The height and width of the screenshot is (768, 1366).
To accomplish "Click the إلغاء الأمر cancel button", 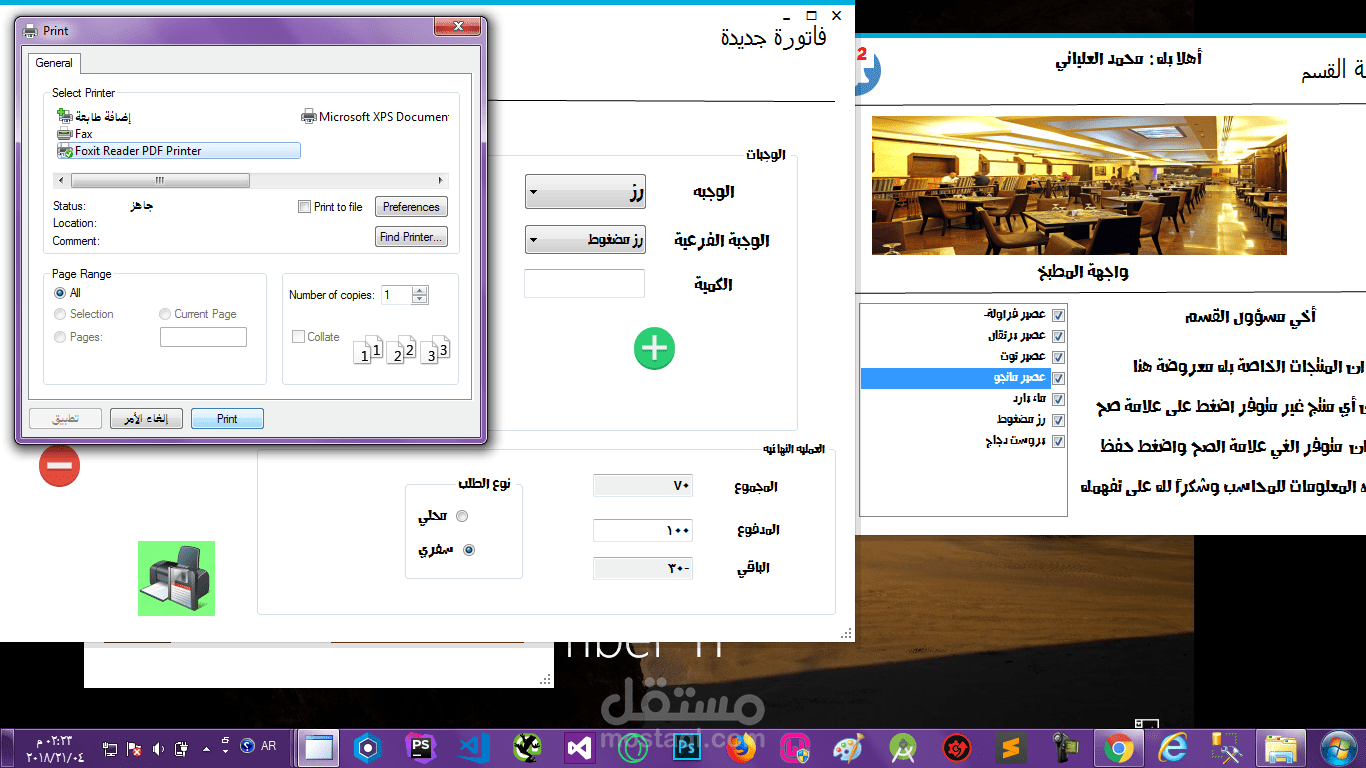I will click(145, 419).
